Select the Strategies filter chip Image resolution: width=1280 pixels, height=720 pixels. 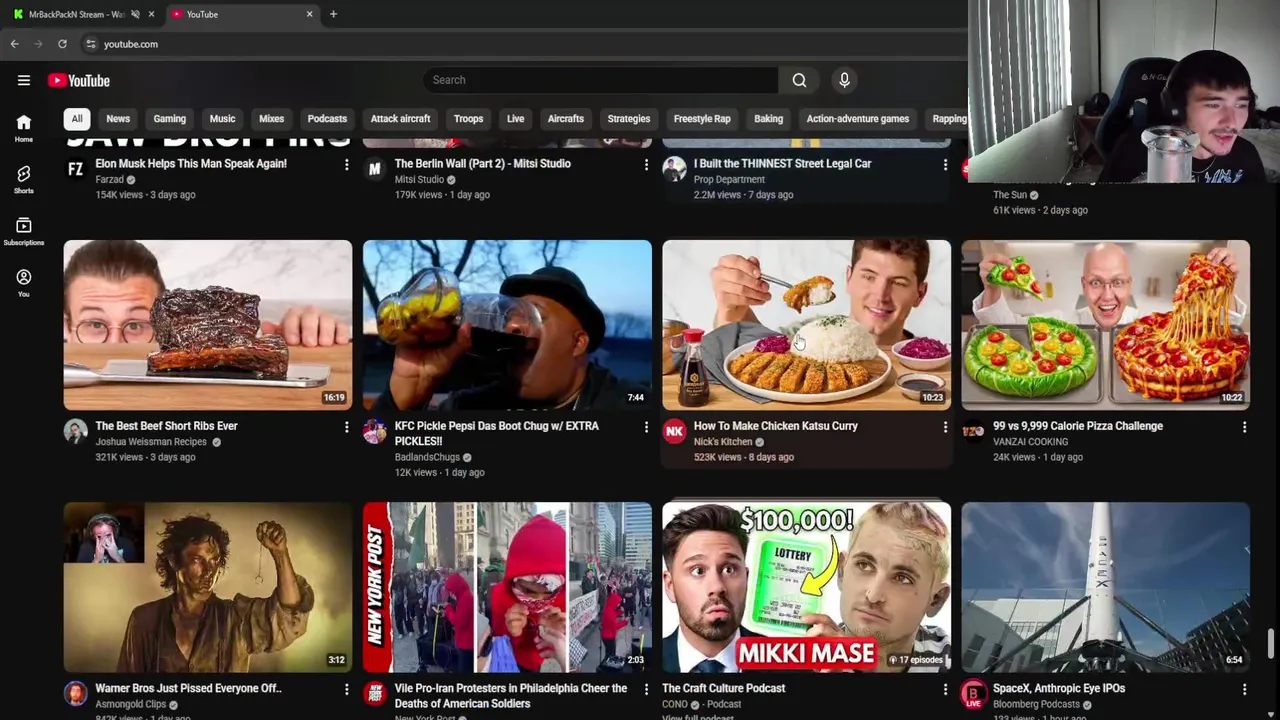coord(629,119)
